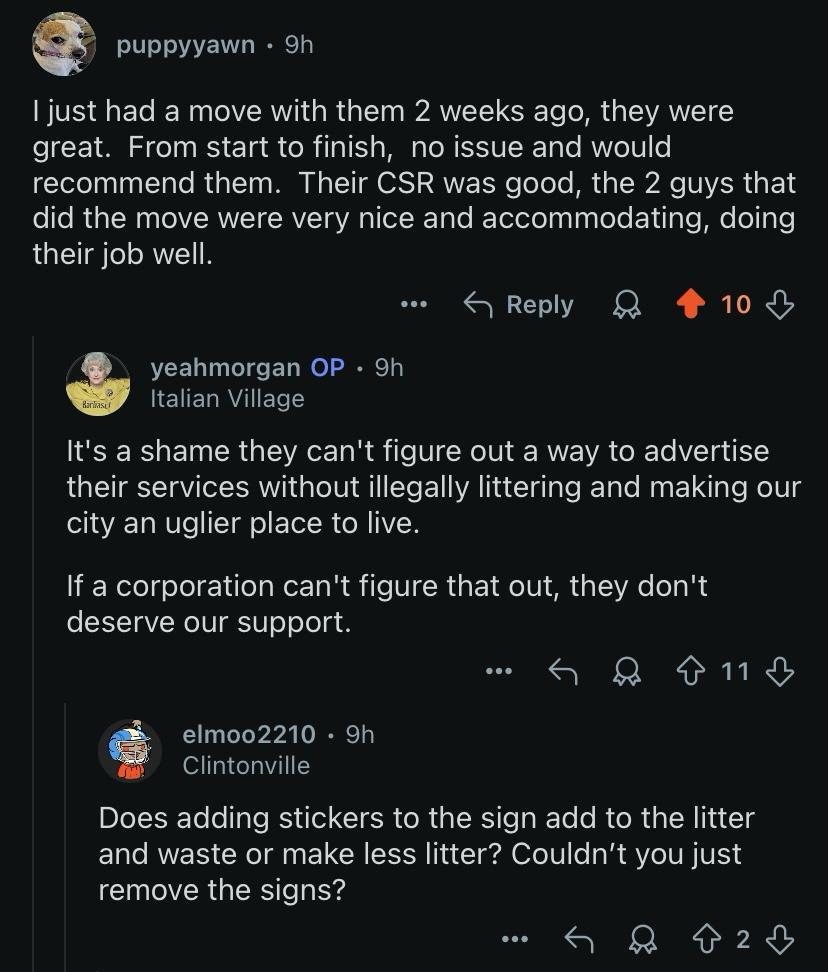Image resolution: width=828 pixels, height=972 pixels.
Task: Downvote elmoo2210's comment
Action: pos(779,939)
